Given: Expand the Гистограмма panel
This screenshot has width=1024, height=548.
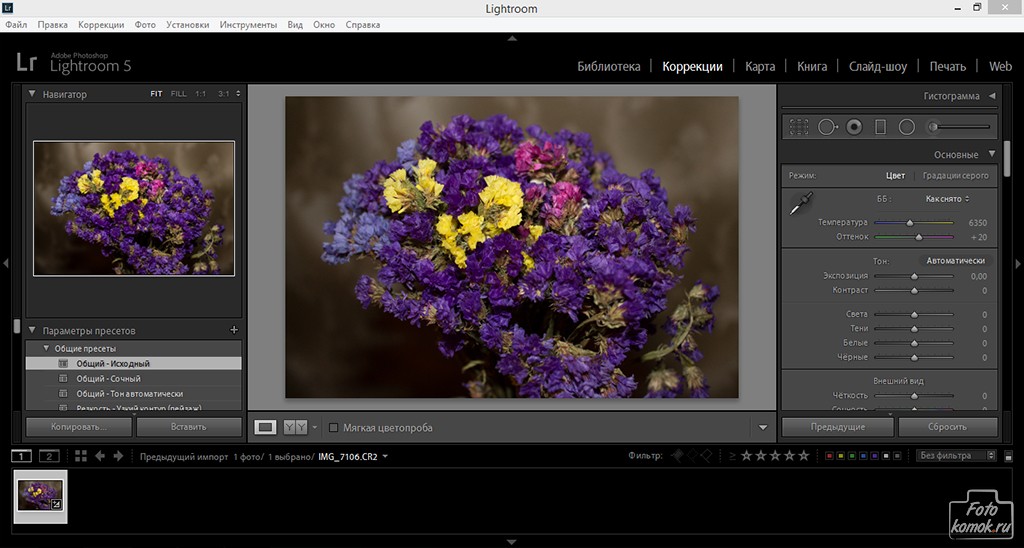Looking at the screenshot, I should point(992,95).
